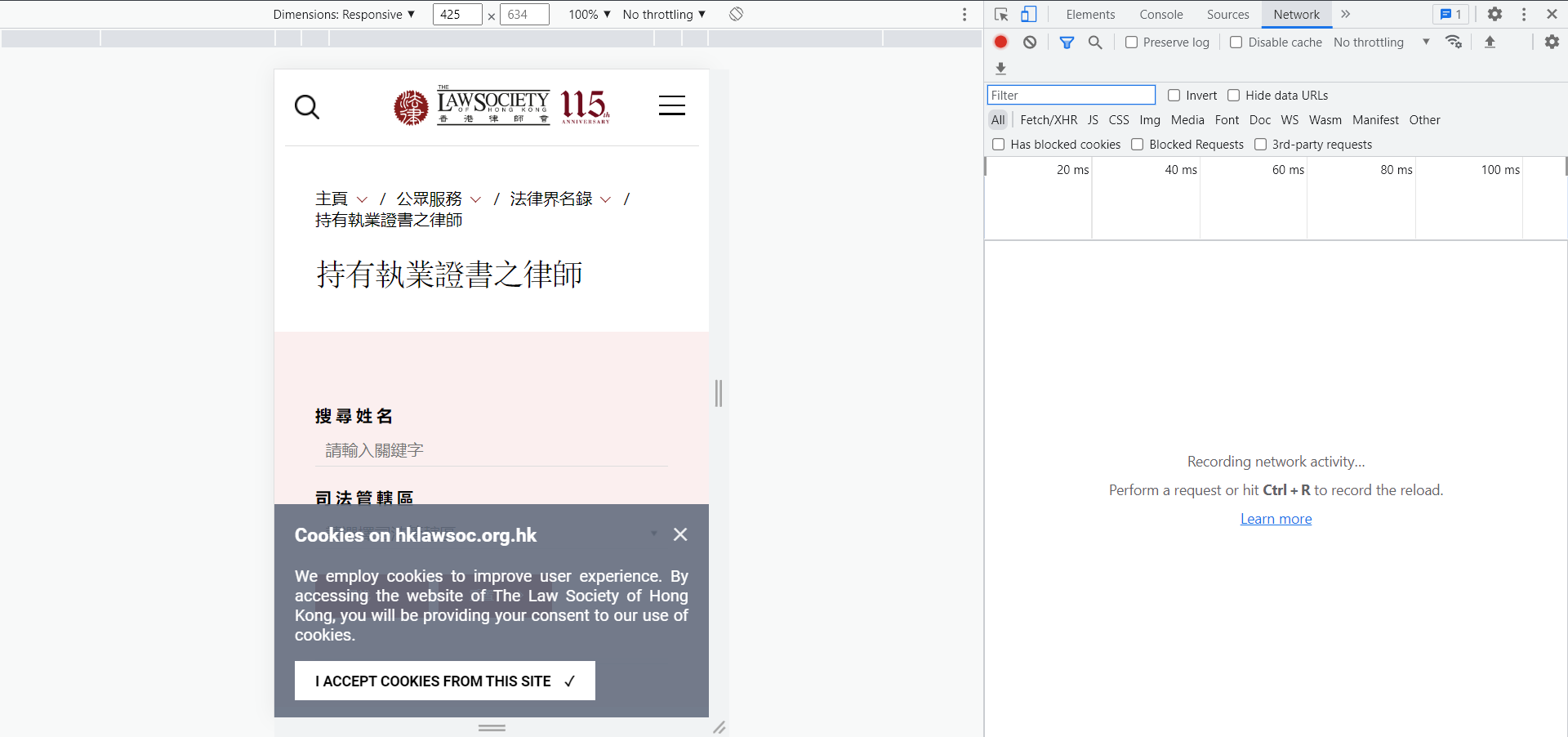The height and width of the screenshot is (737, 1568).
Task: Click the export HAR download icon
Action: tap(1000, 69)
